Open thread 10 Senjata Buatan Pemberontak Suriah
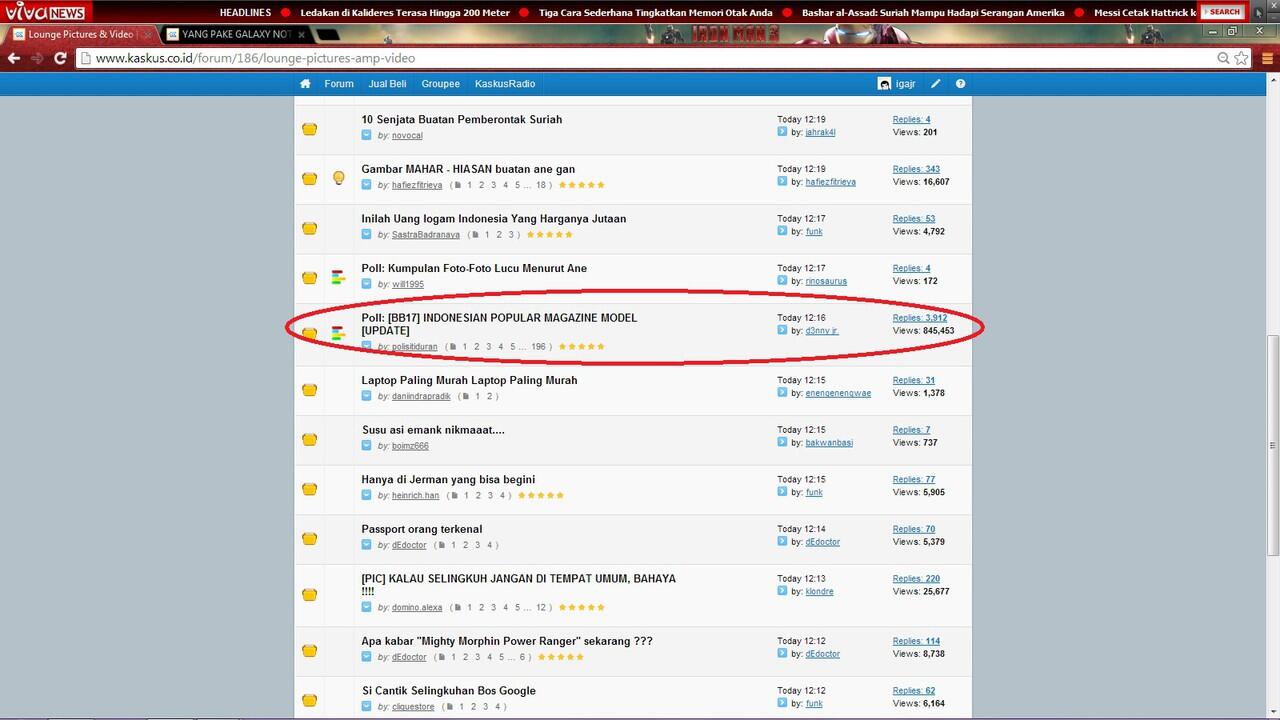1280x720 pixels. tap(462, 119)
